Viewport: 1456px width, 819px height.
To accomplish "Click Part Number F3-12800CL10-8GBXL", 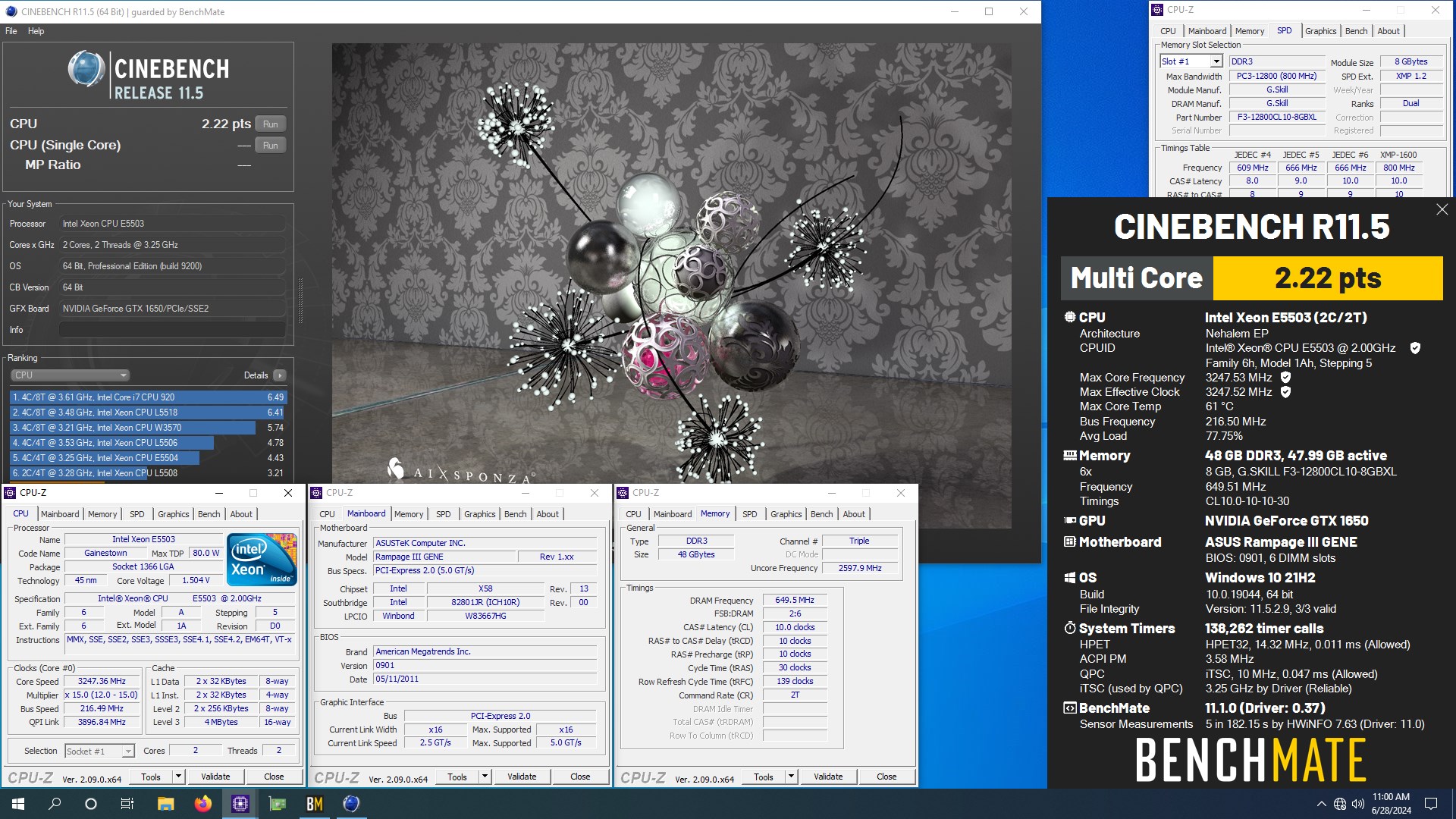I will tap(1276, 117).
